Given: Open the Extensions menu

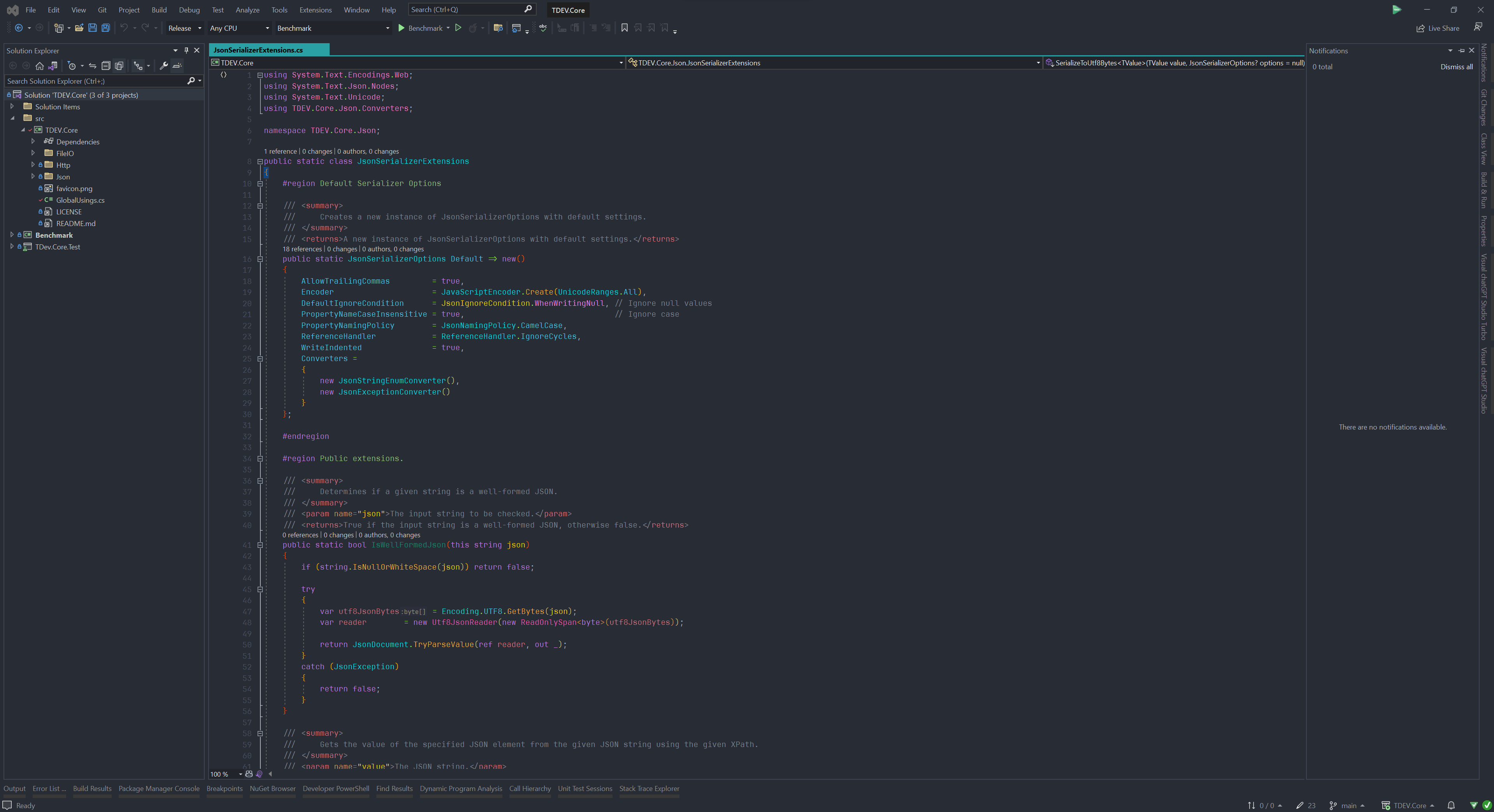Looking at the screenshot, I should tap(316, 10).
